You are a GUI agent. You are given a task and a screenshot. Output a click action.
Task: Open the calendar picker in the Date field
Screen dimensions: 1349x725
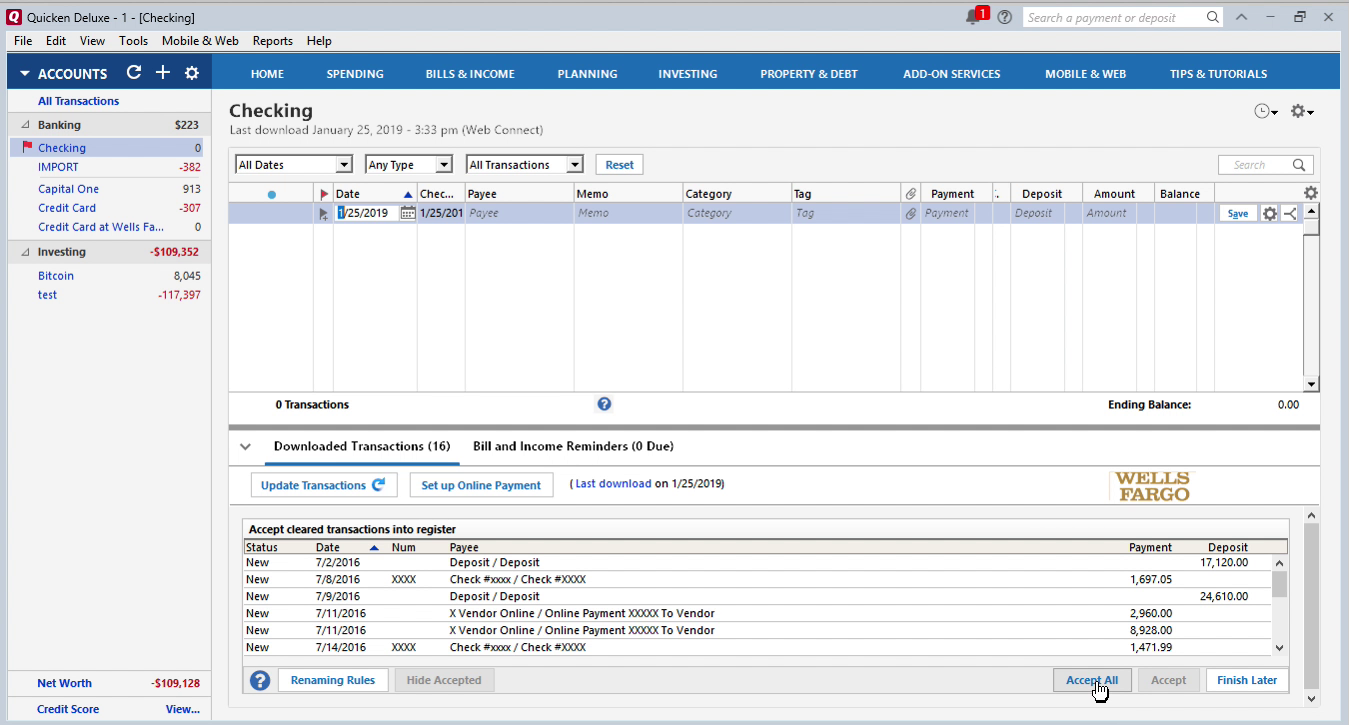coord(407,213)
